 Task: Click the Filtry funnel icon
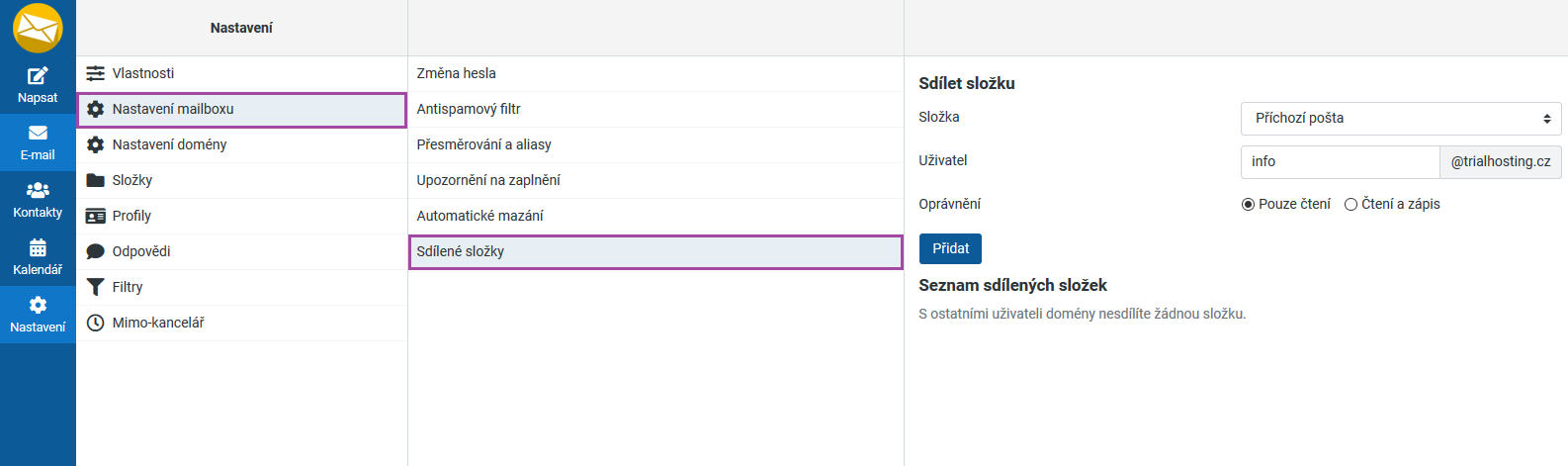pyautogui.click(x=95, y=287)
